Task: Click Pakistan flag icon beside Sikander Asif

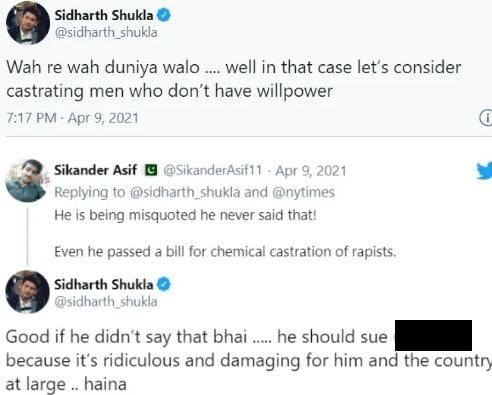Action: pyautogui.click(x=151, y=170)
